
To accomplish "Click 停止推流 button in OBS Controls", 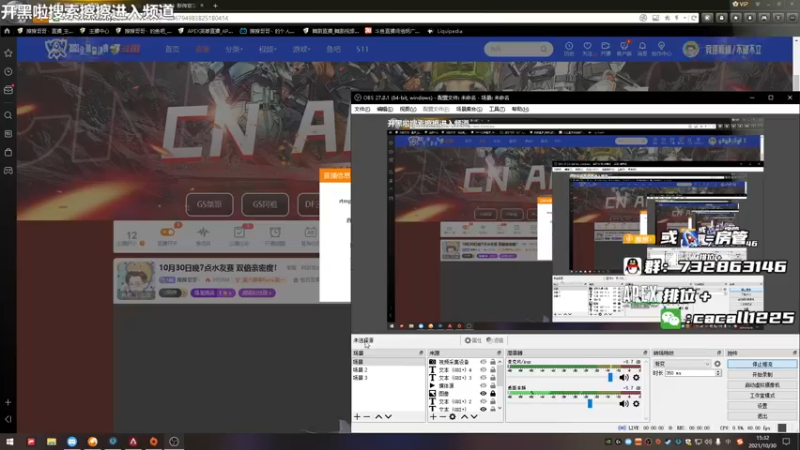I will tap(762, 364).
